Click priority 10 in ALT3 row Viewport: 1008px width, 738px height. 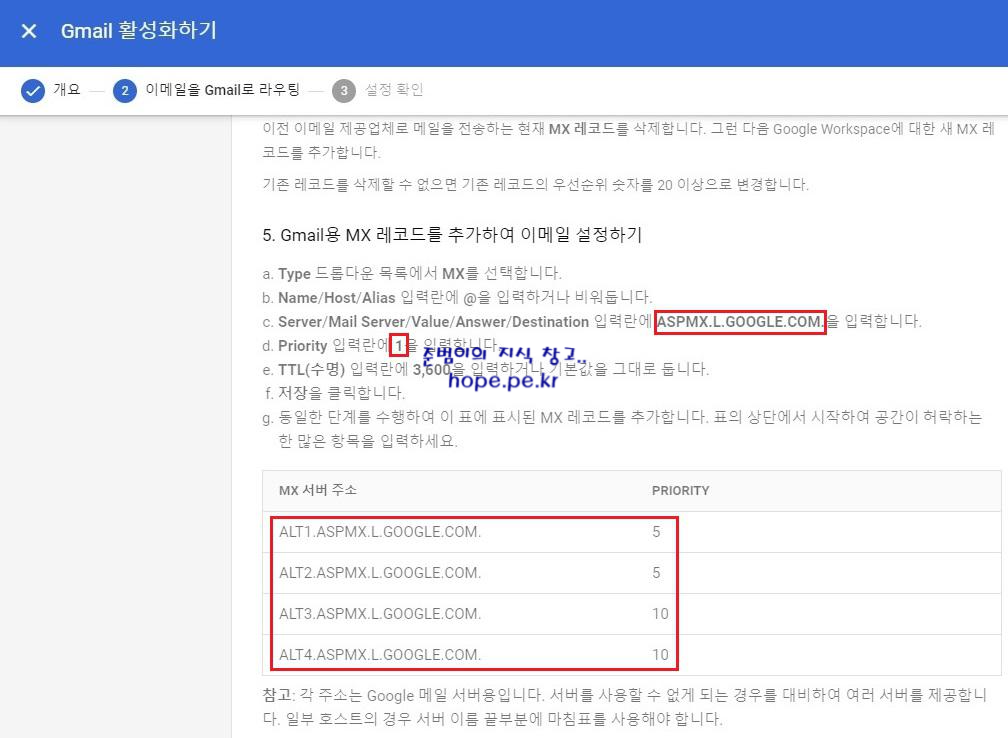coord(660,614)
